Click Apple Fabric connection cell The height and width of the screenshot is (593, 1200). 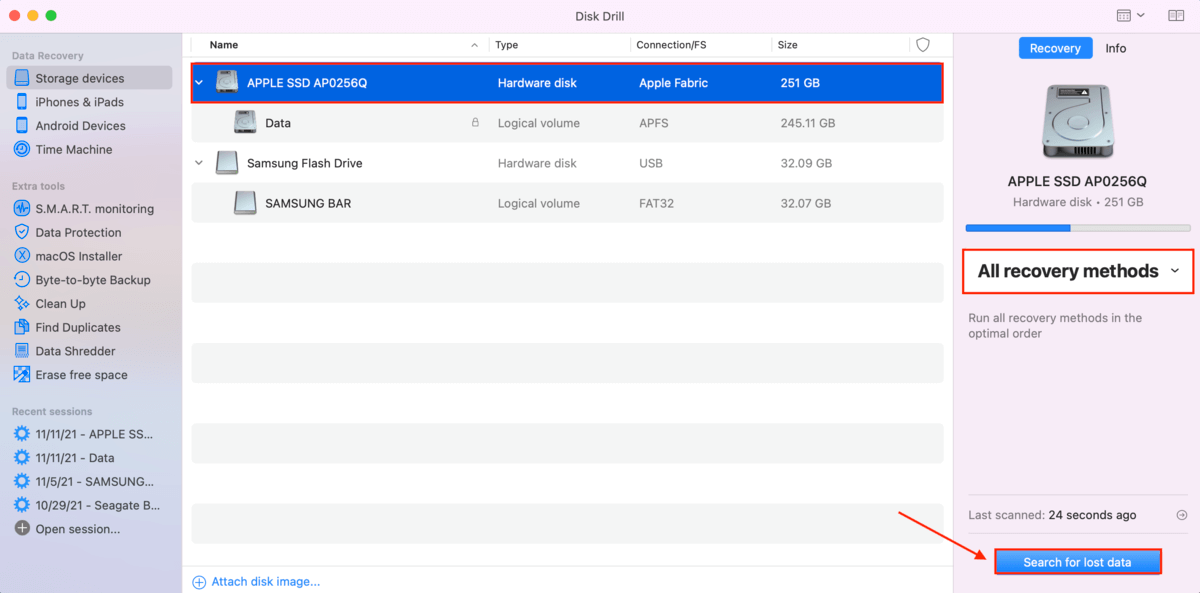coord(674,83)
